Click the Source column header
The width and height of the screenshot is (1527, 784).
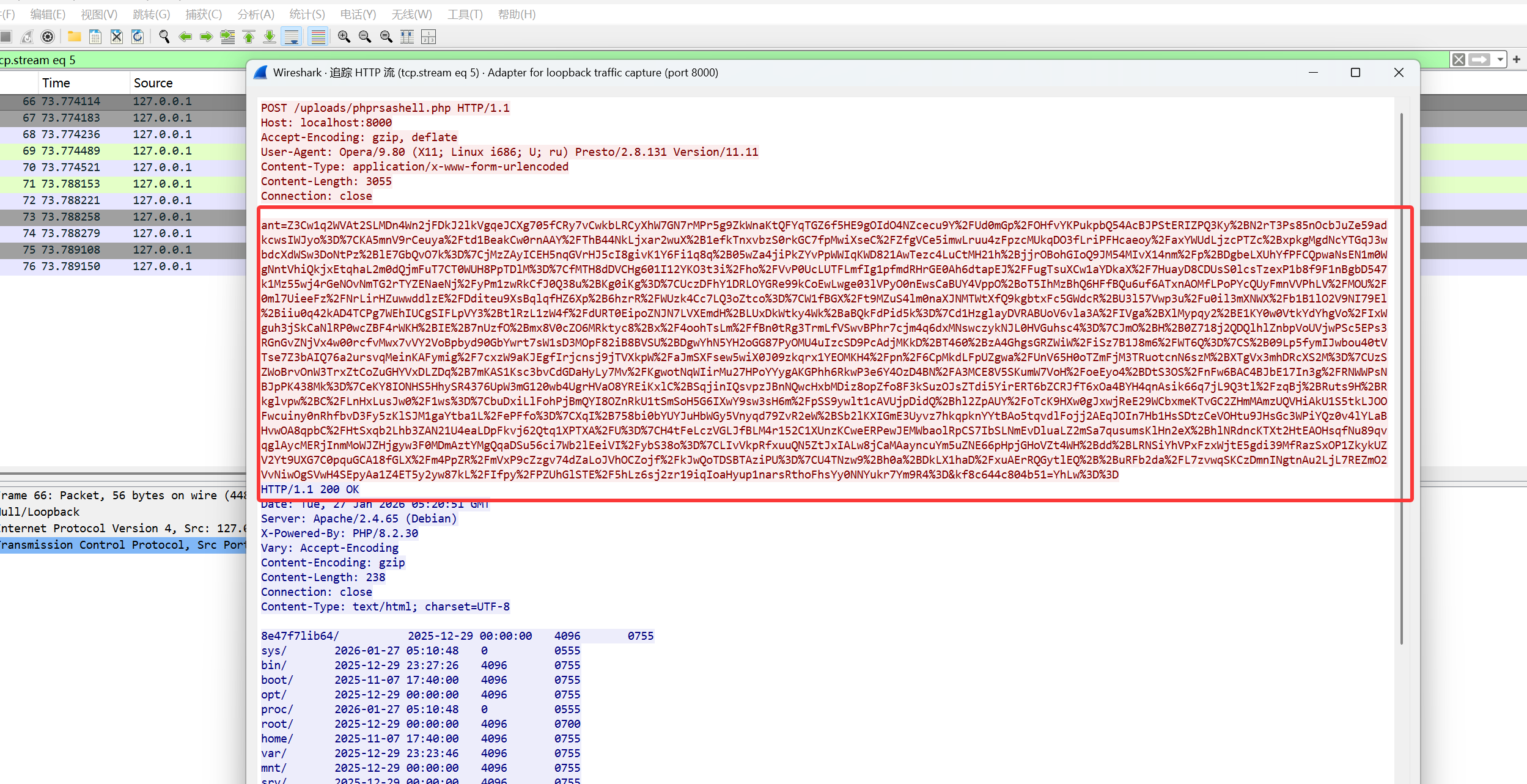(x=153, y=82)
